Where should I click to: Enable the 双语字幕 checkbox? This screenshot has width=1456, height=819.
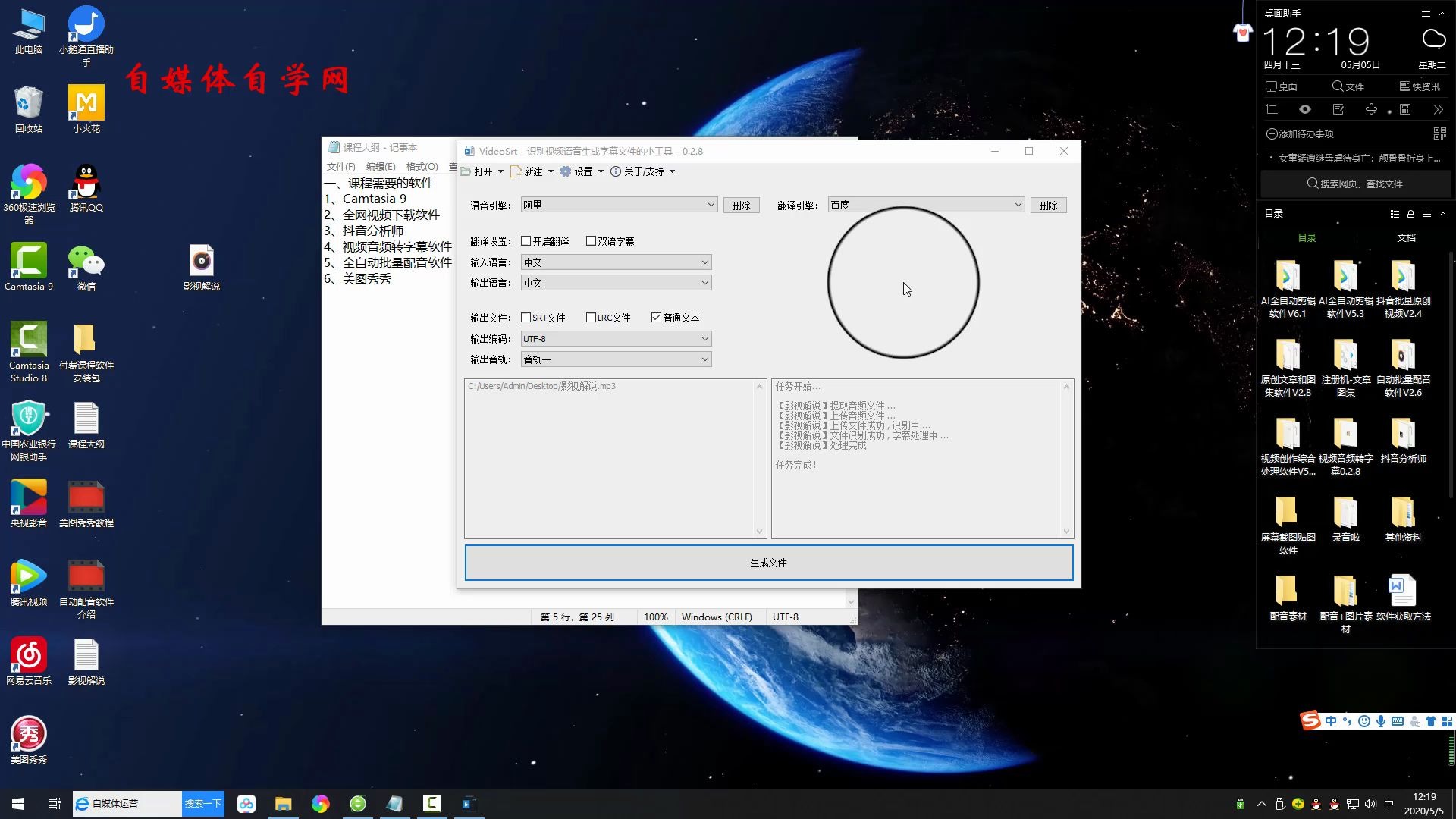coord(591,241)
